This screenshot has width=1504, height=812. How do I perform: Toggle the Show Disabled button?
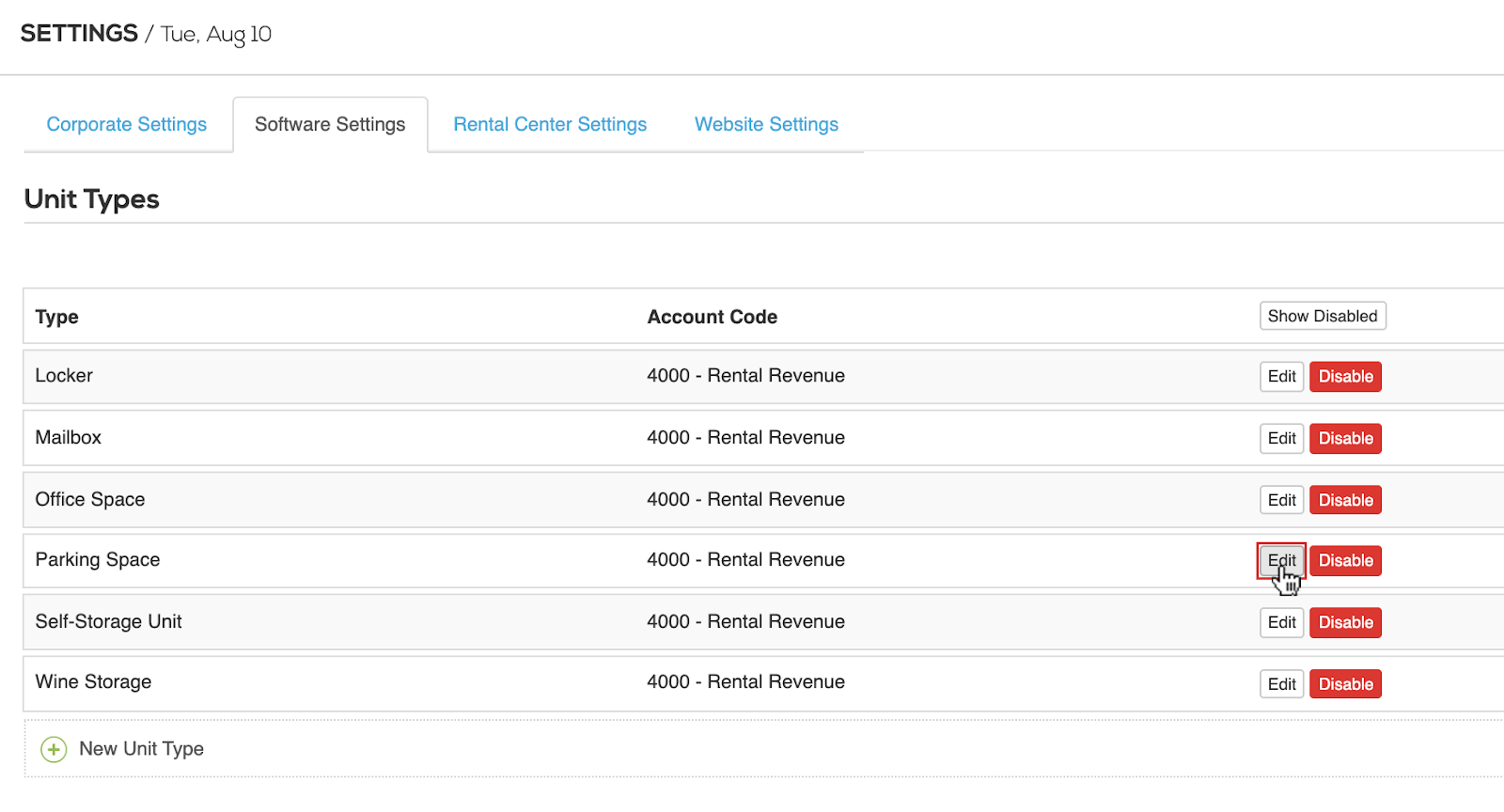point(1322,316)
